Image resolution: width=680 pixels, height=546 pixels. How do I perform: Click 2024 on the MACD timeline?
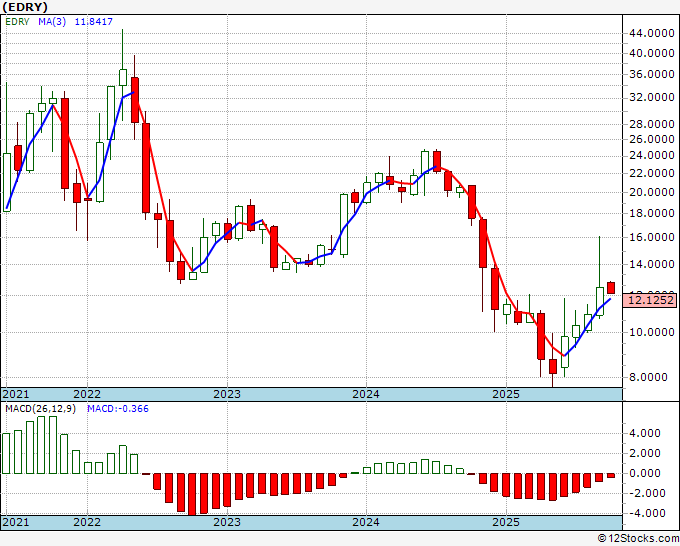click(366, 522)
